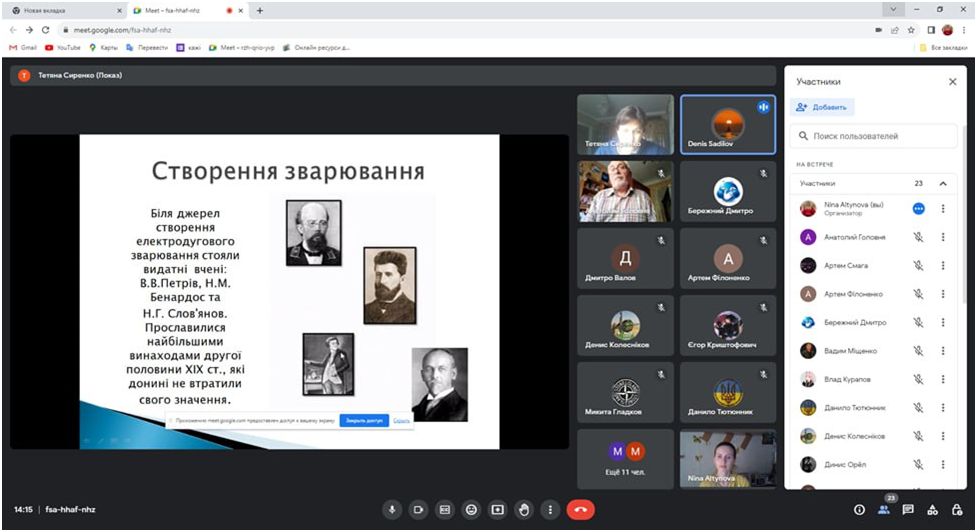Open the Карты bookmark

(103, 47)
